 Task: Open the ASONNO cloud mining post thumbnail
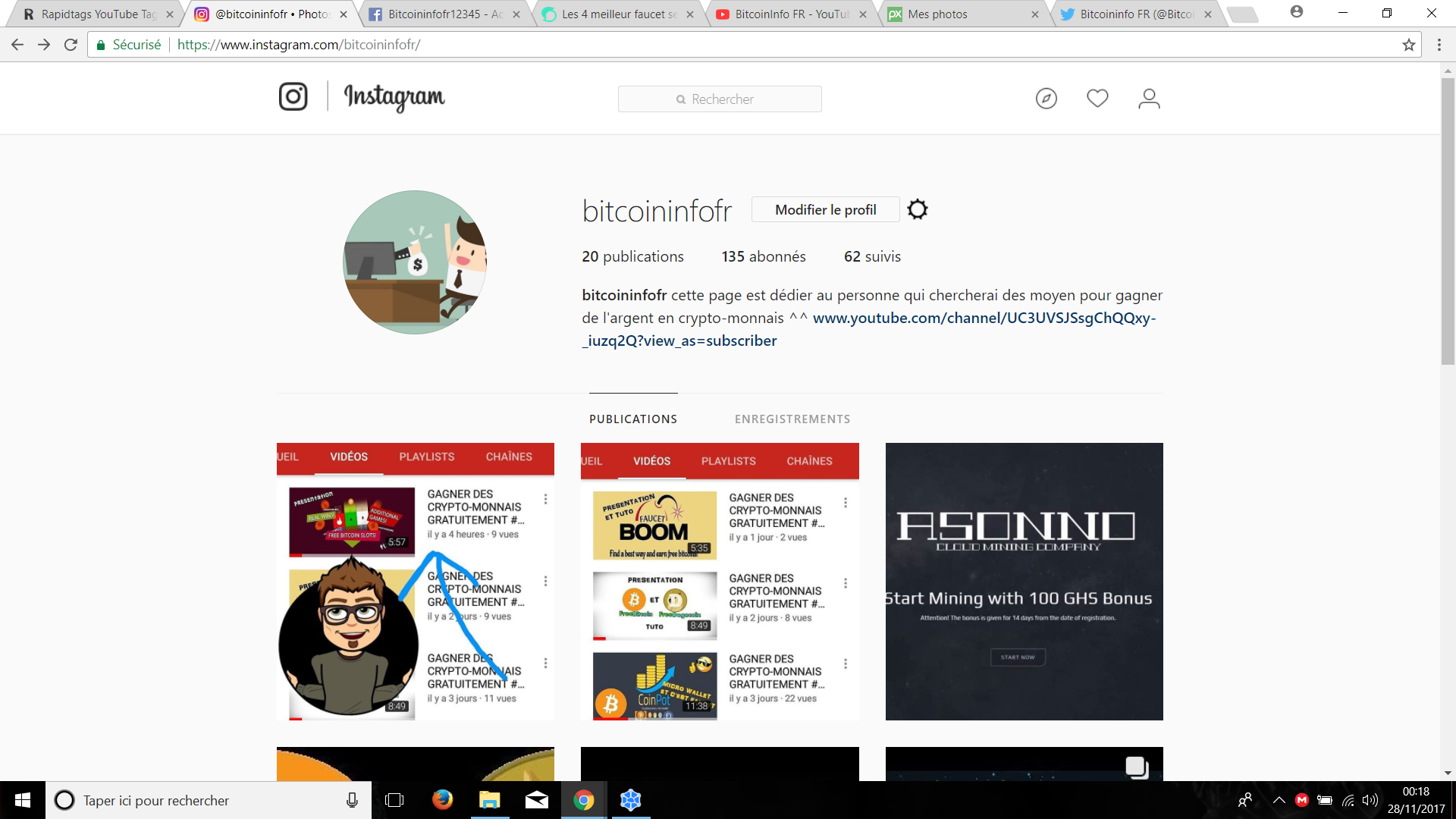pos(1023,581)
